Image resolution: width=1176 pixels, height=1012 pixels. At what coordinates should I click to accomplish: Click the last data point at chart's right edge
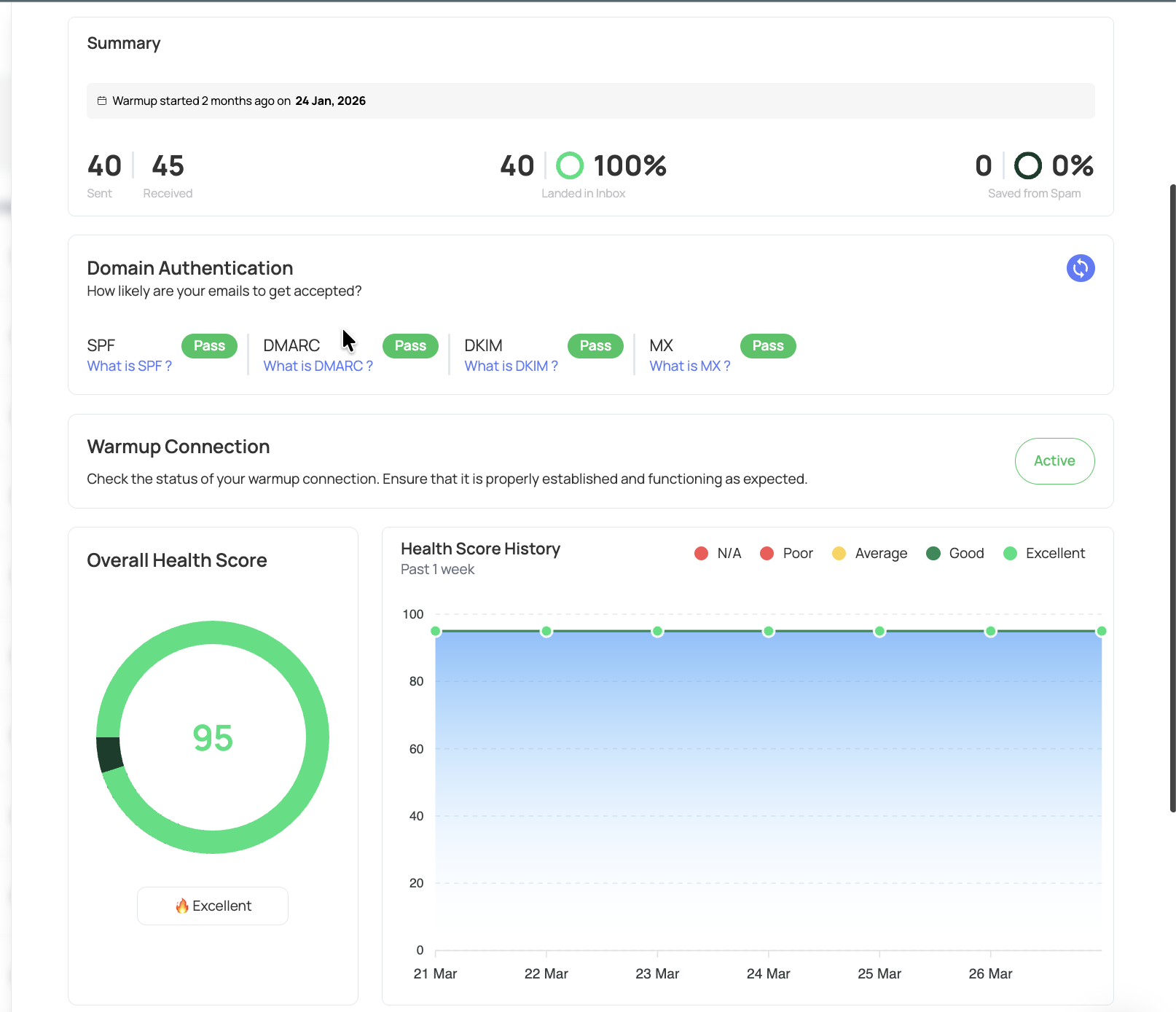pyautogui.click(x=1102, y=631)
